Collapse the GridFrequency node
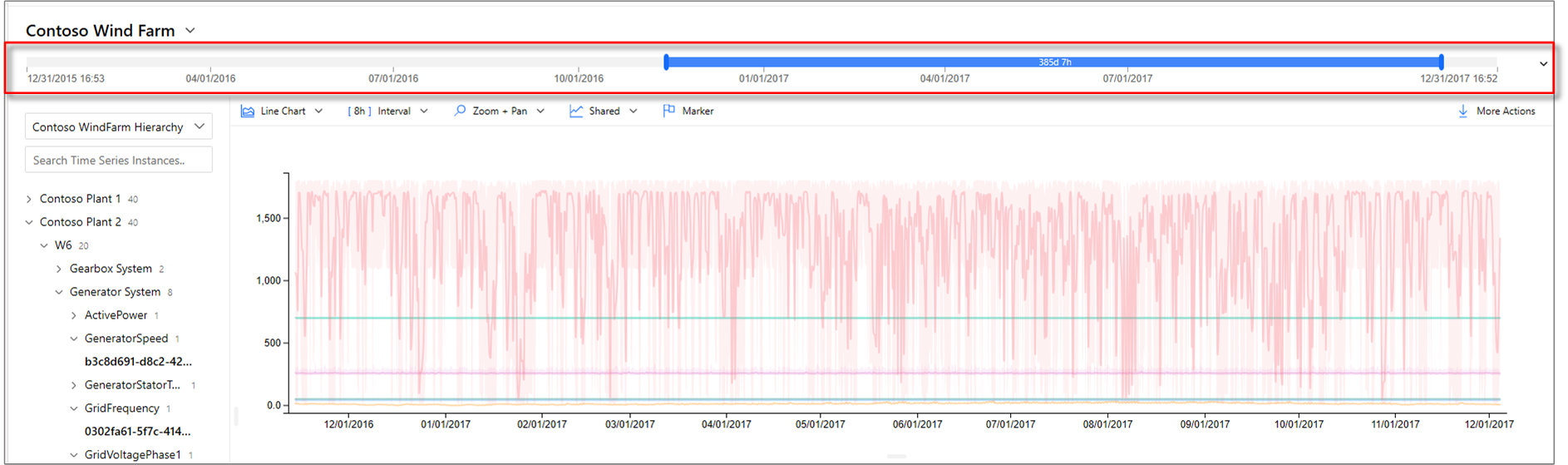 [x=74, y=408]
